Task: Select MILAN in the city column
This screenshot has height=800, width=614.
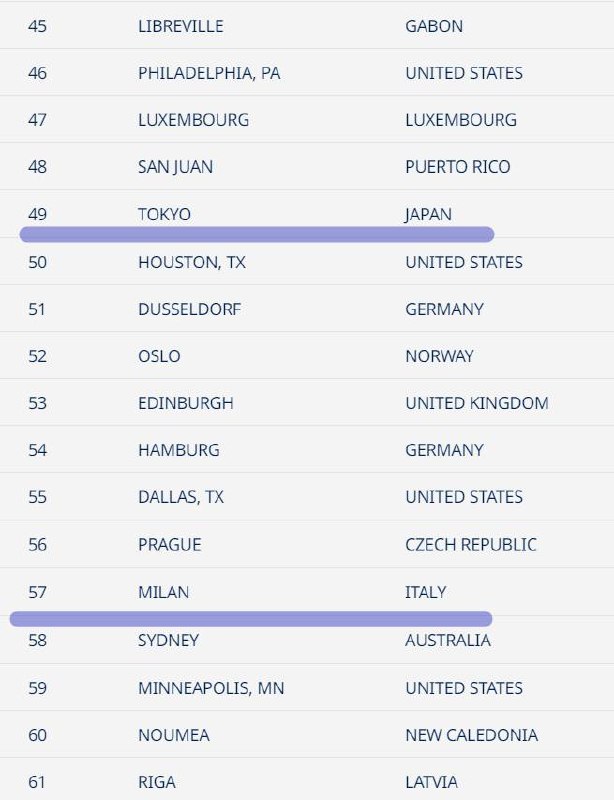Action: (x=163, y=592)
